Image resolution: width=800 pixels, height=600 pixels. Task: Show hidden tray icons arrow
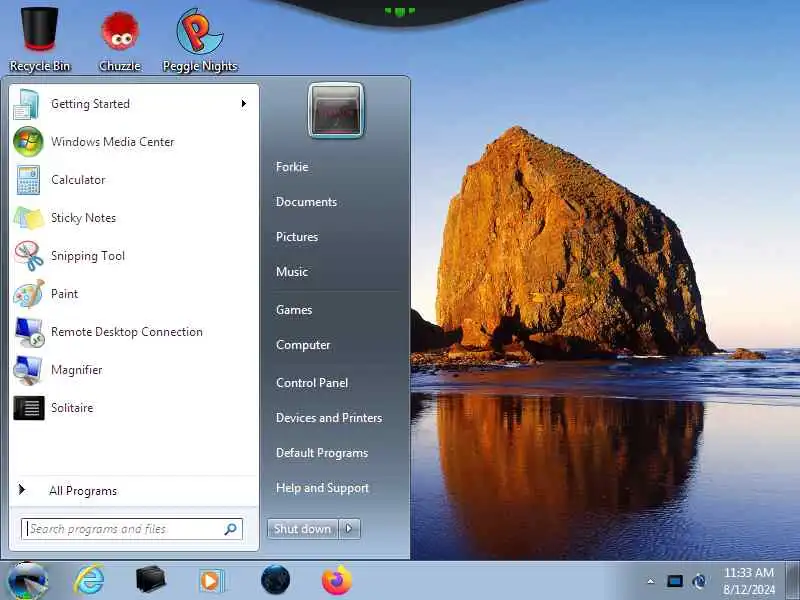651,581
